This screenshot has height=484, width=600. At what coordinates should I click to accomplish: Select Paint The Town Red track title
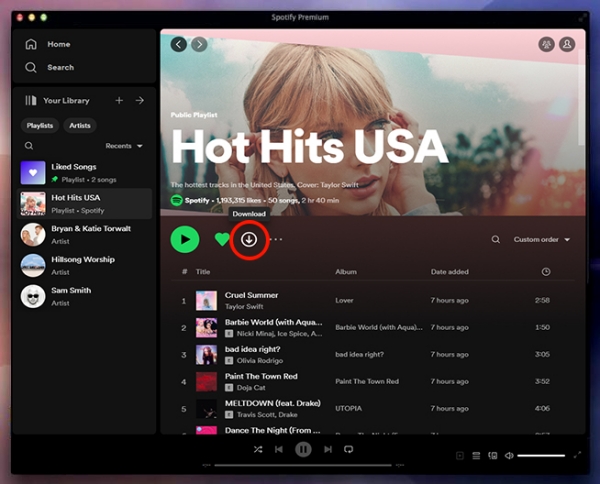coord(261,376)
